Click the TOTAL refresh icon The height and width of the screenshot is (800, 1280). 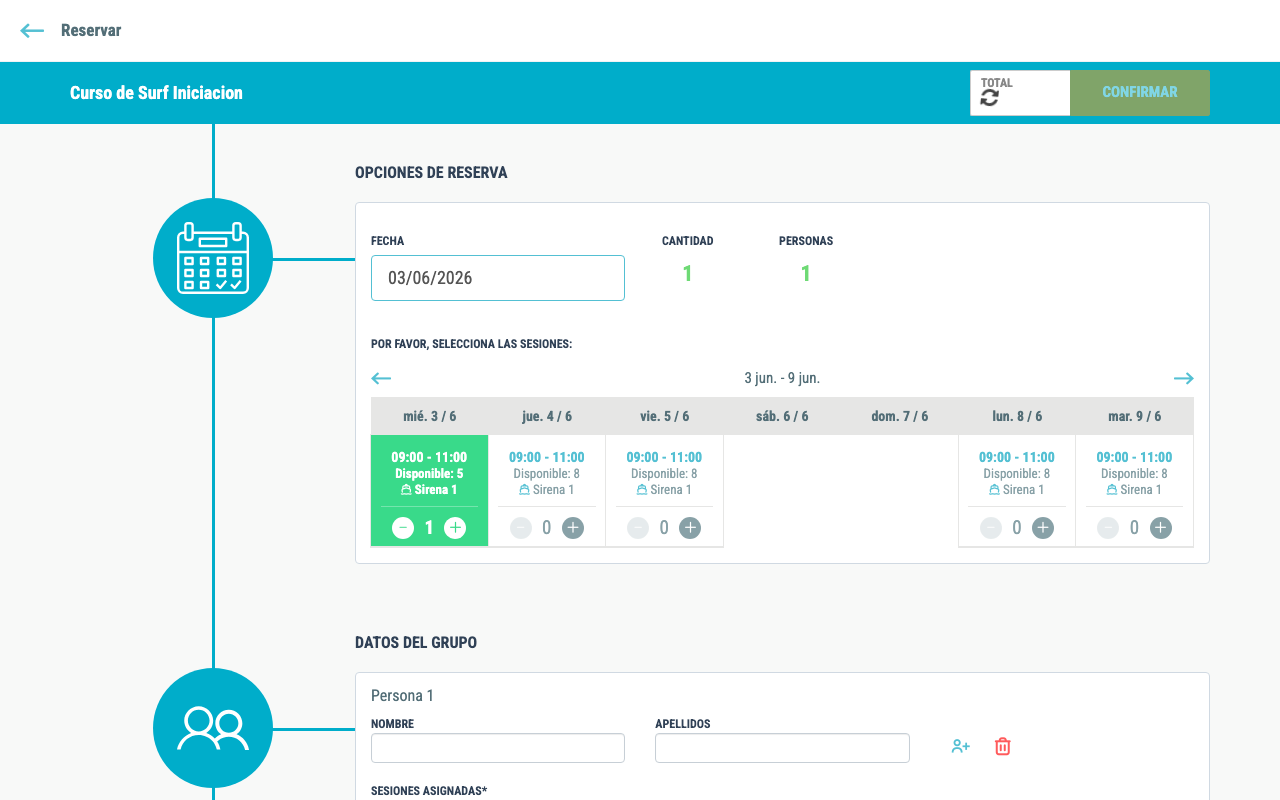click(989, 98)
